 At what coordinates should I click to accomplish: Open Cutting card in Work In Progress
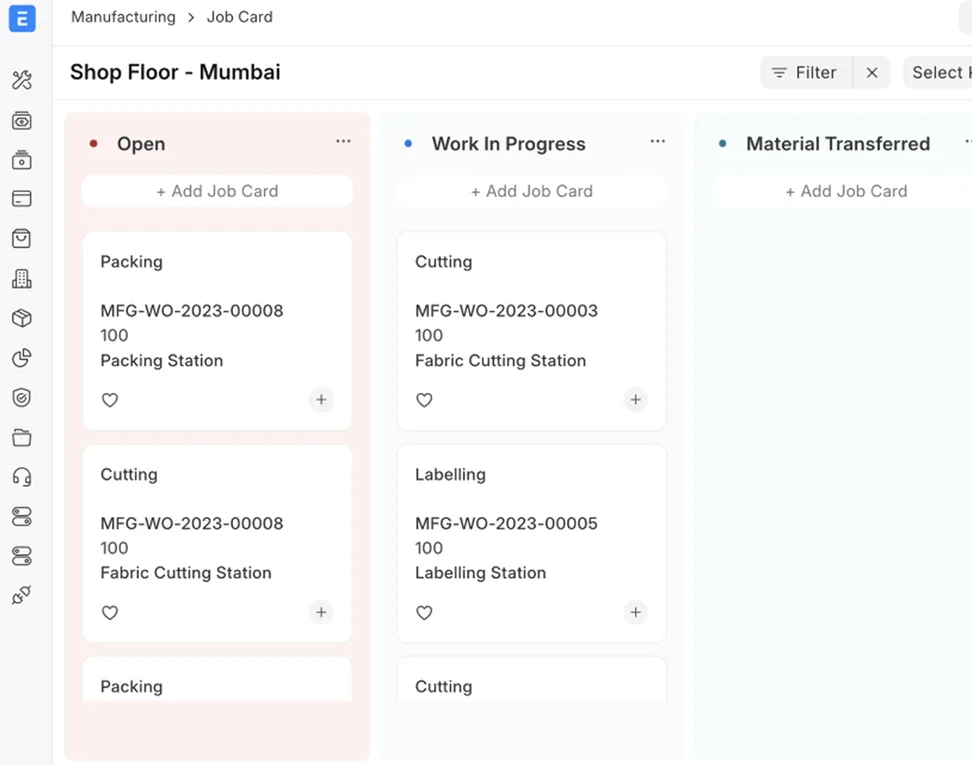coord(443,262)
